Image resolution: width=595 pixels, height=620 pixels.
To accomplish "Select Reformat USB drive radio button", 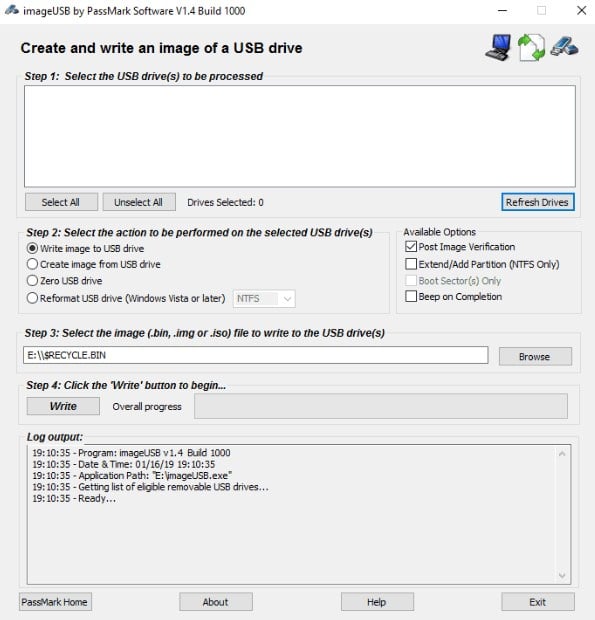I will pyautogui.click(x=32, y=298).
